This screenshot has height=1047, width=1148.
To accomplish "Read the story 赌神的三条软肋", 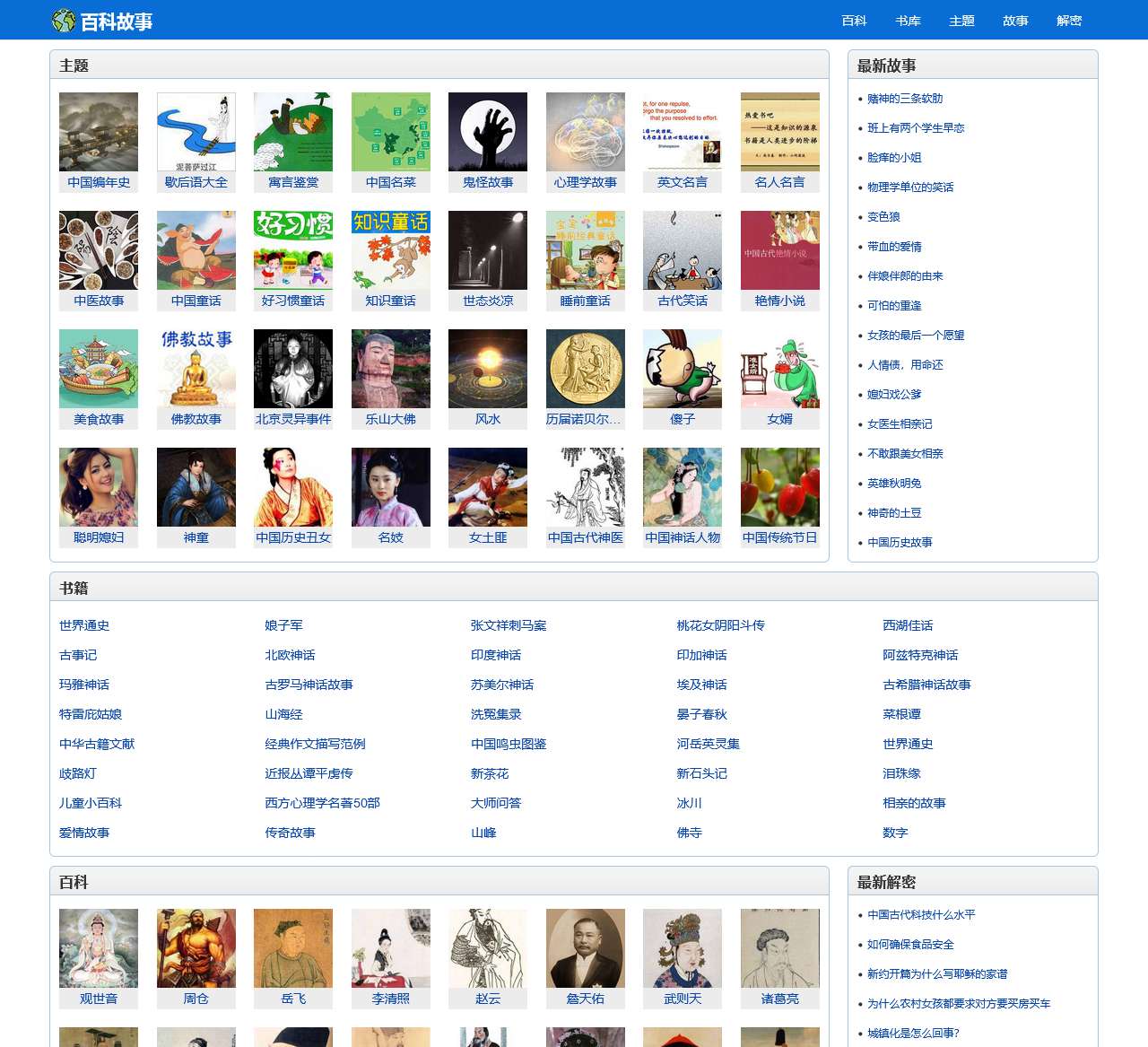I will (x=905, y=99).
